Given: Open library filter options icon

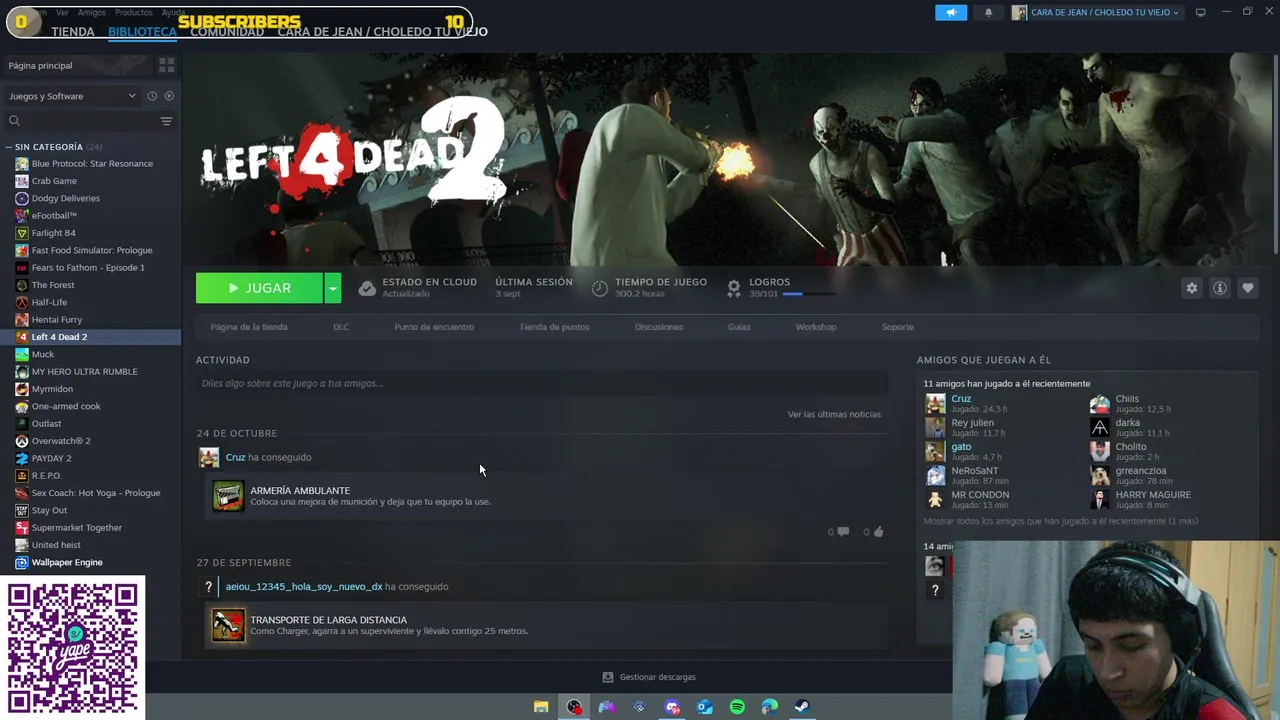Looking at the screenshot, I should (167, 121).
